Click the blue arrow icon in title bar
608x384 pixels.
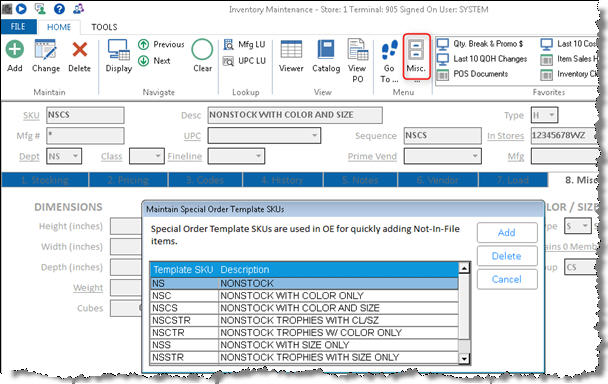pyautogui.click(x=21, y=9)
